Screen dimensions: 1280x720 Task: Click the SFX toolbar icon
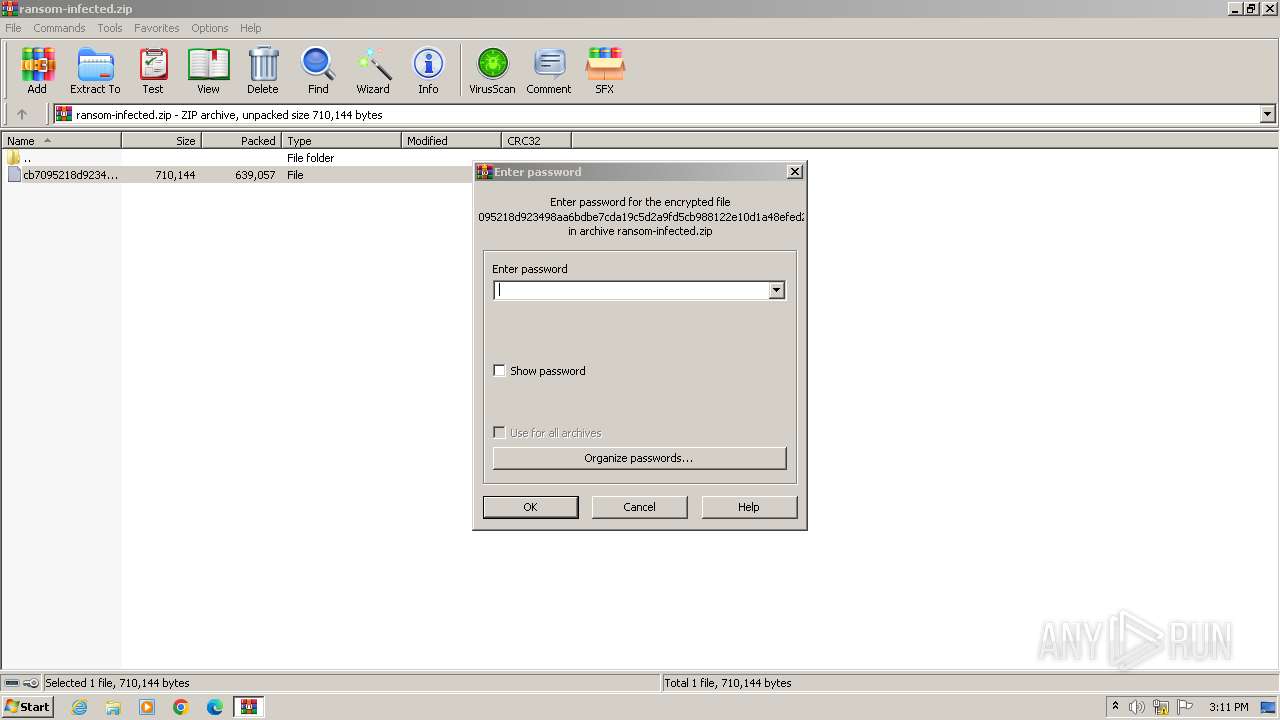[x=605, y=70]
